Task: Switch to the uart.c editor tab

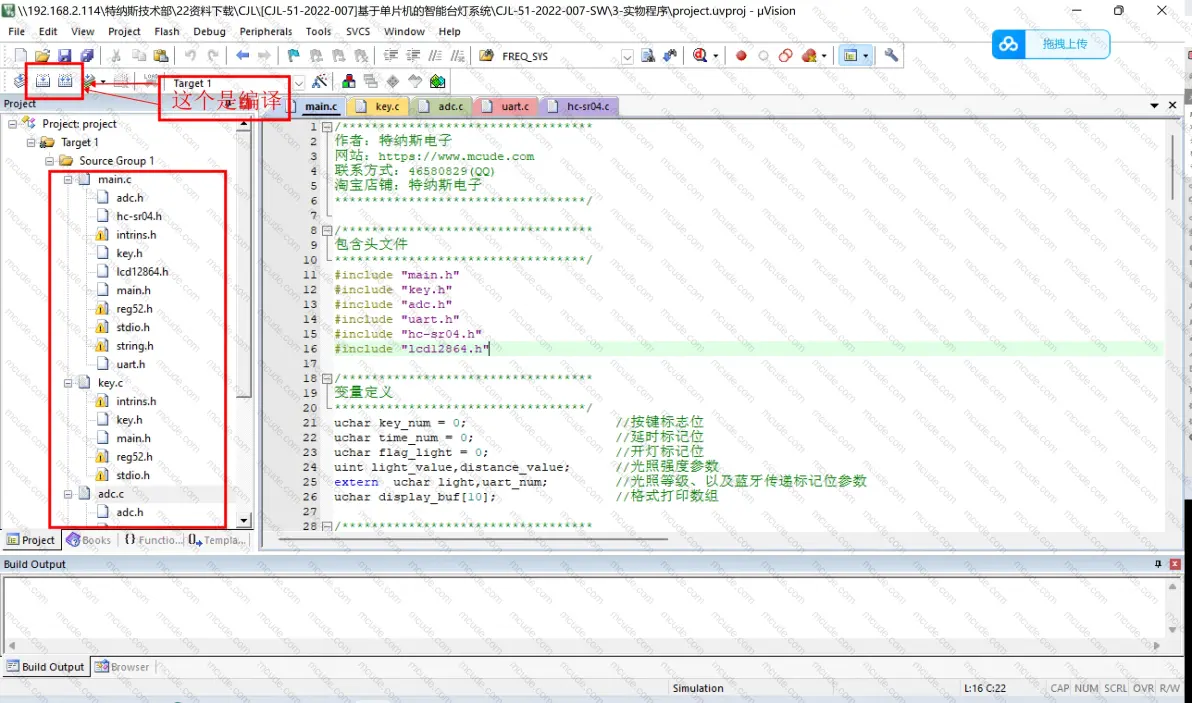Action: (x=507, y=106)
